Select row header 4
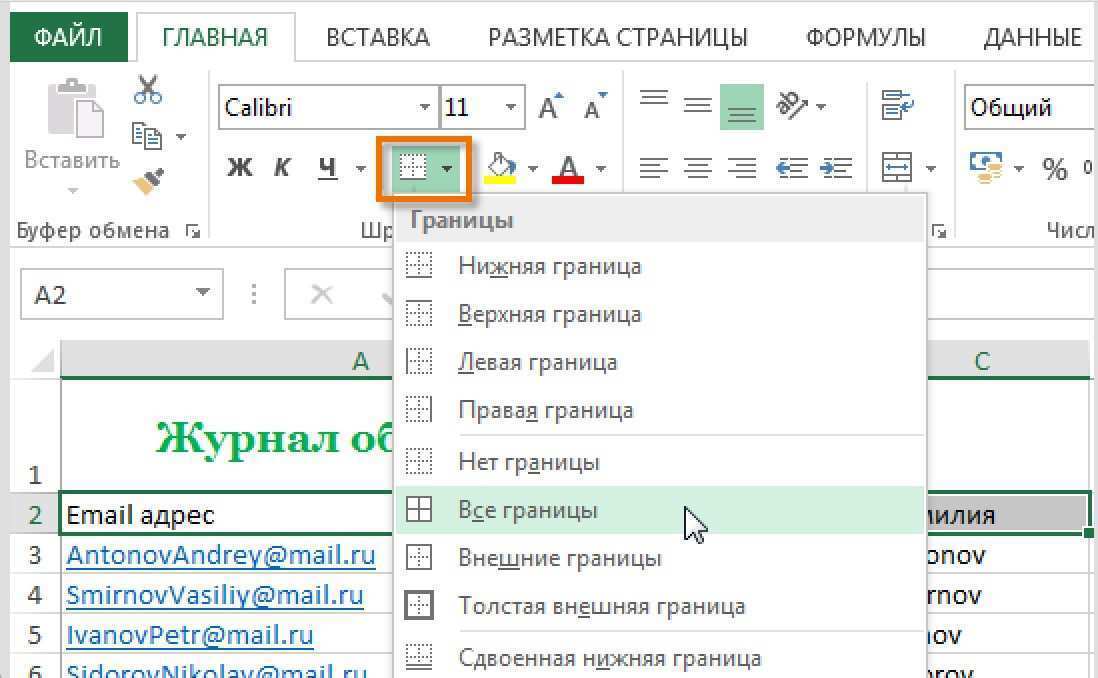 pos(34,595)
